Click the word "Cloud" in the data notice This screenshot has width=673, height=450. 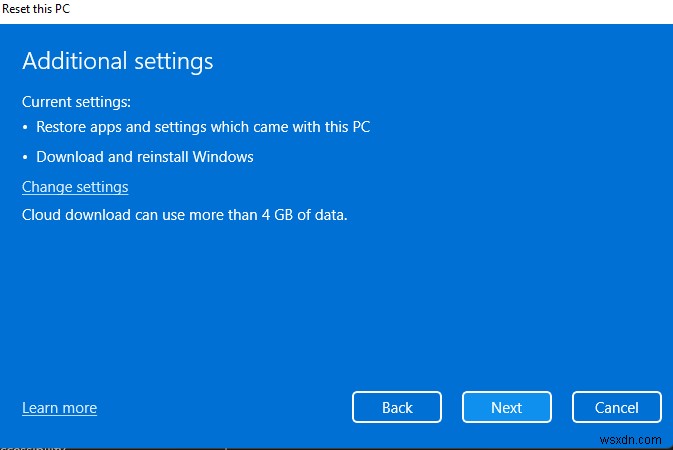[x=42, y=214]
